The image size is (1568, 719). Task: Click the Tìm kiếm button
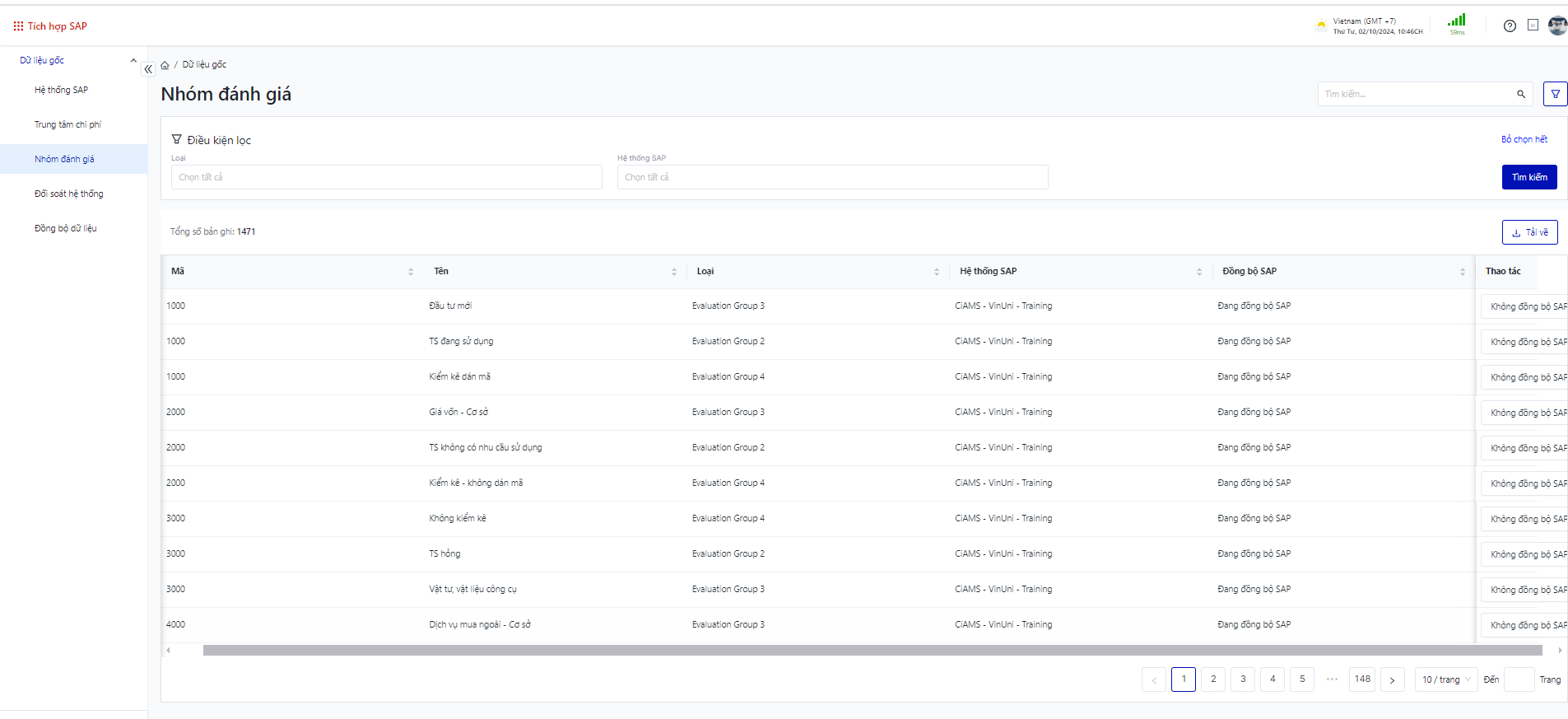click(x=1528, y=178)
